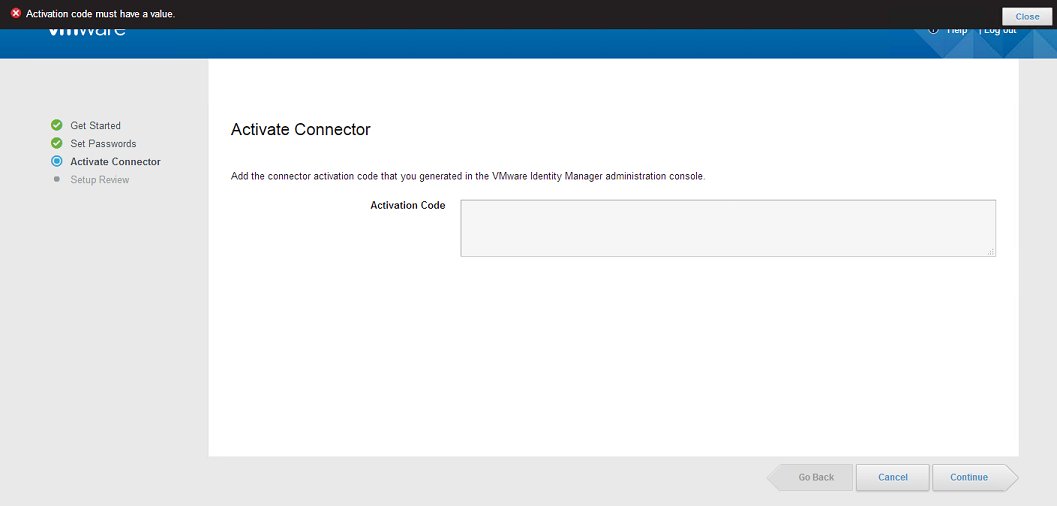
Task: Click the Help question mark icon
Action: tap(933, 30)
